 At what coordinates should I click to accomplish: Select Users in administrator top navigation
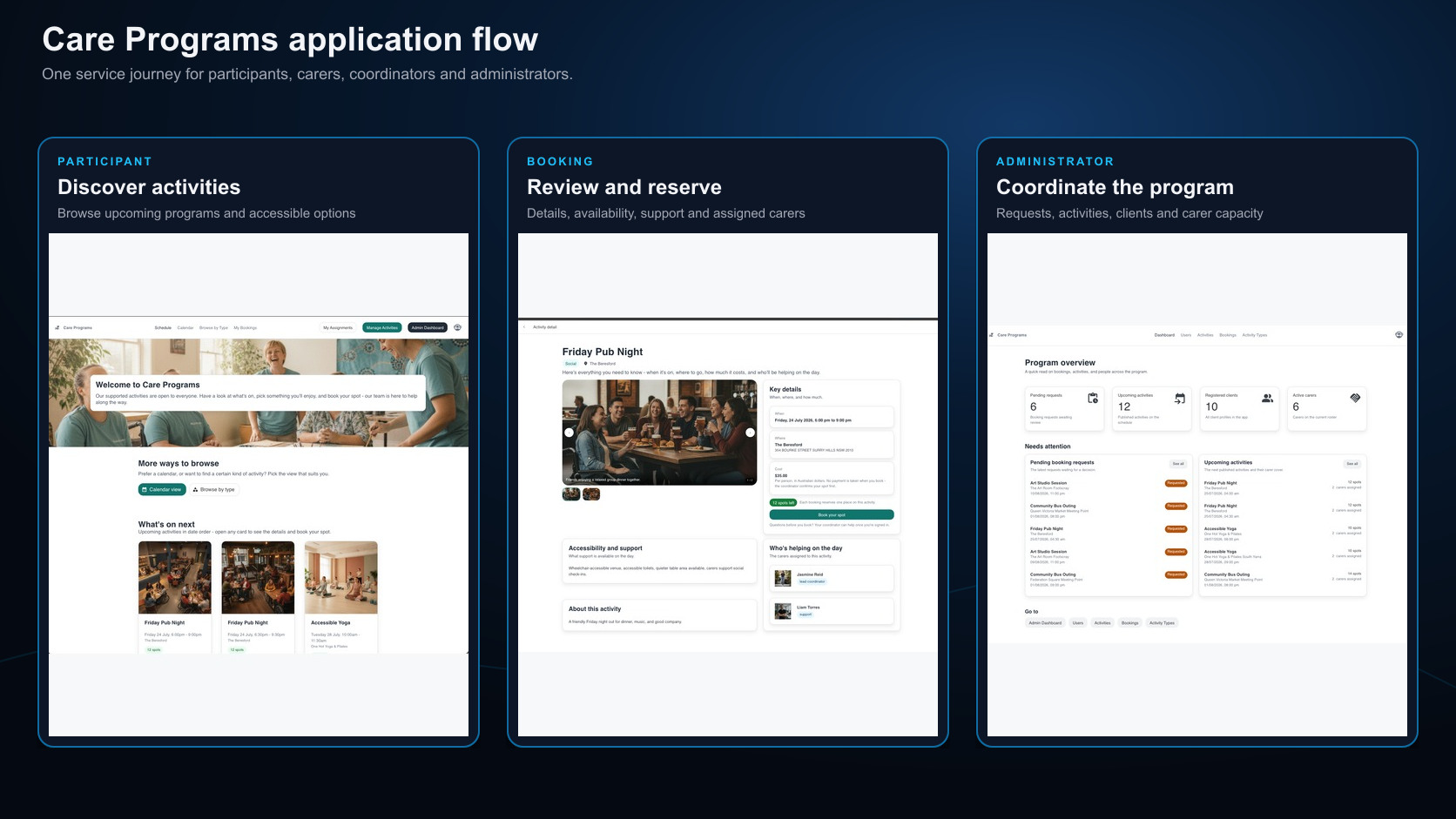click(x=1186, y=335)
